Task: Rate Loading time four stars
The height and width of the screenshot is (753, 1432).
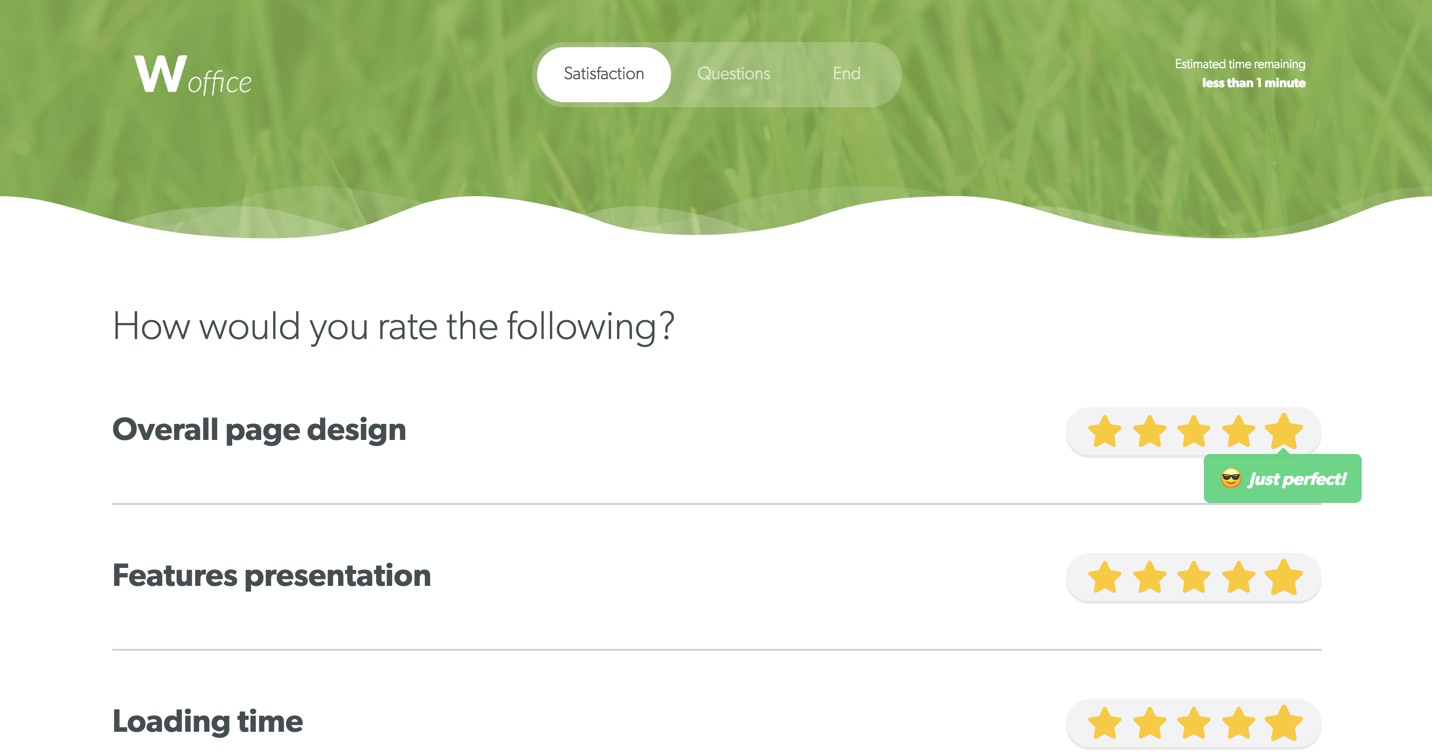Action: point(1238,723)
